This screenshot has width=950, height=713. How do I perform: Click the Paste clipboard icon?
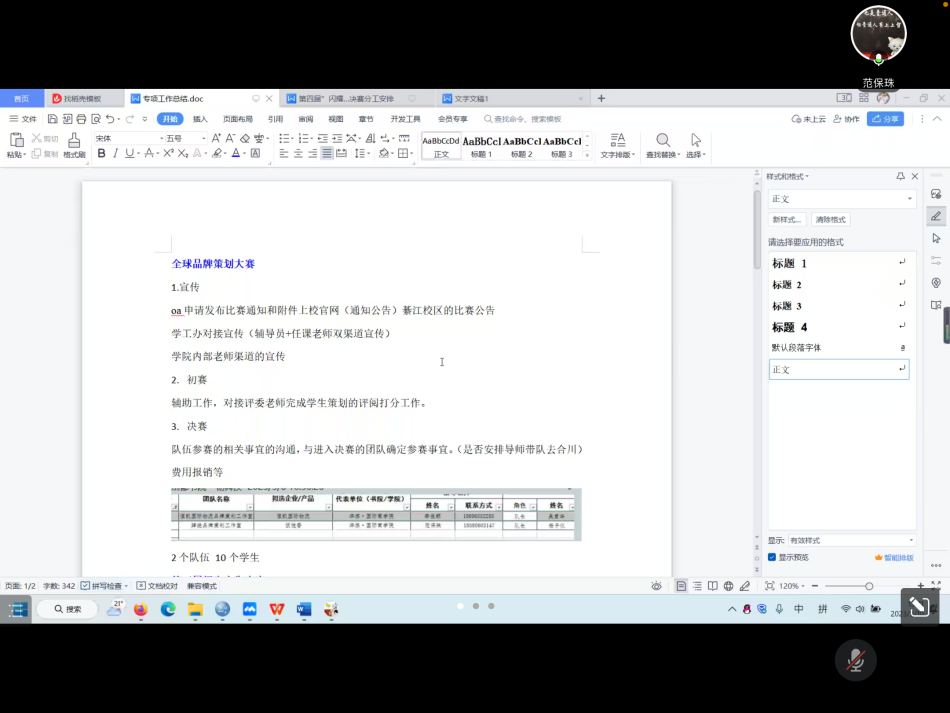pos(15,141)
